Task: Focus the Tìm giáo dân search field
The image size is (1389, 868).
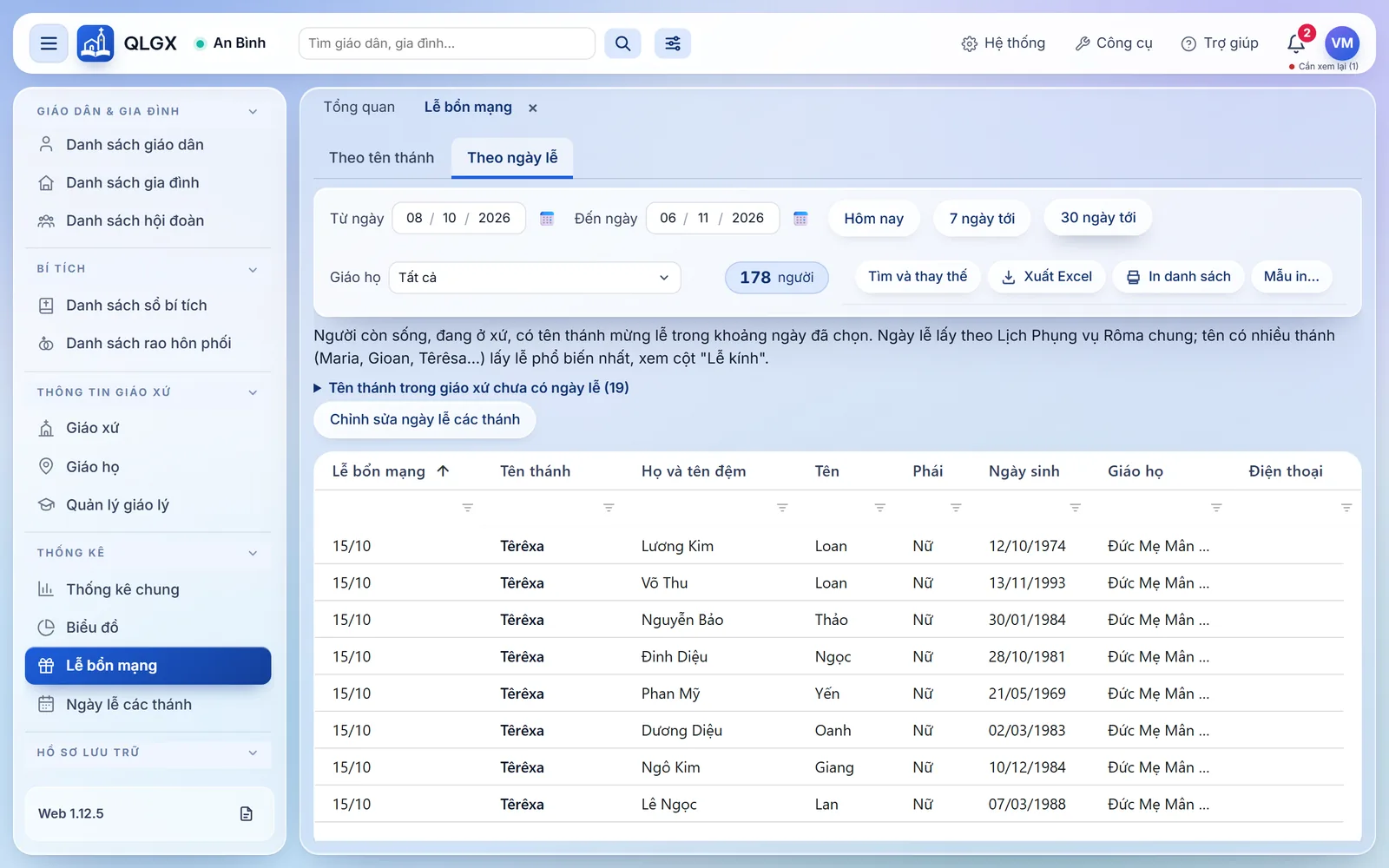Action: click(446, 43)
